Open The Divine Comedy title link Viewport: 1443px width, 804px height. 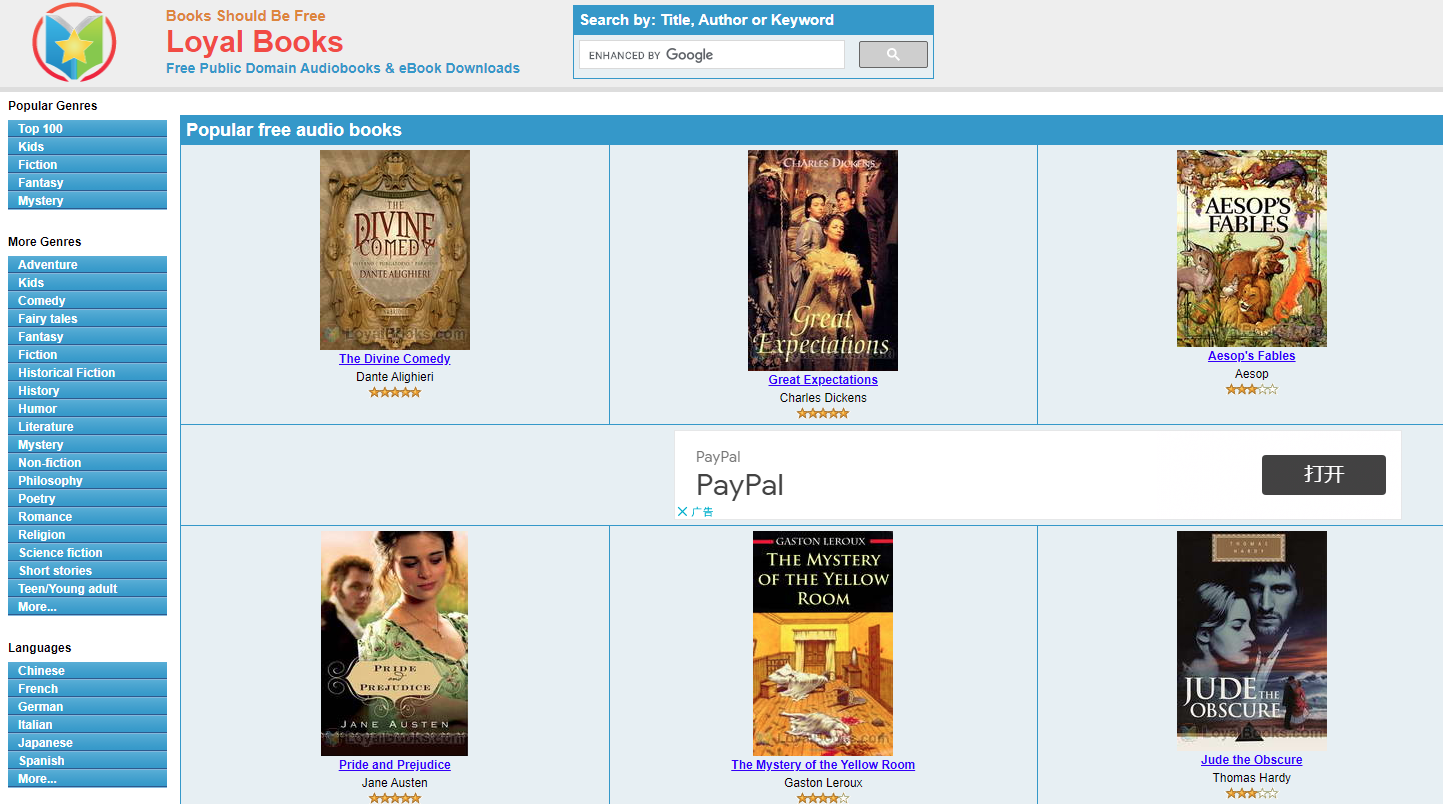[395, 359]
